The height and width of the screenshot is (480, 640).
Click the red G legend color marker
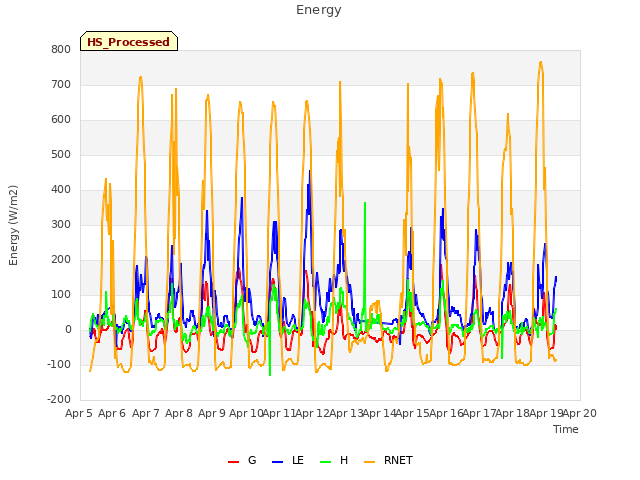click(233, 462)
